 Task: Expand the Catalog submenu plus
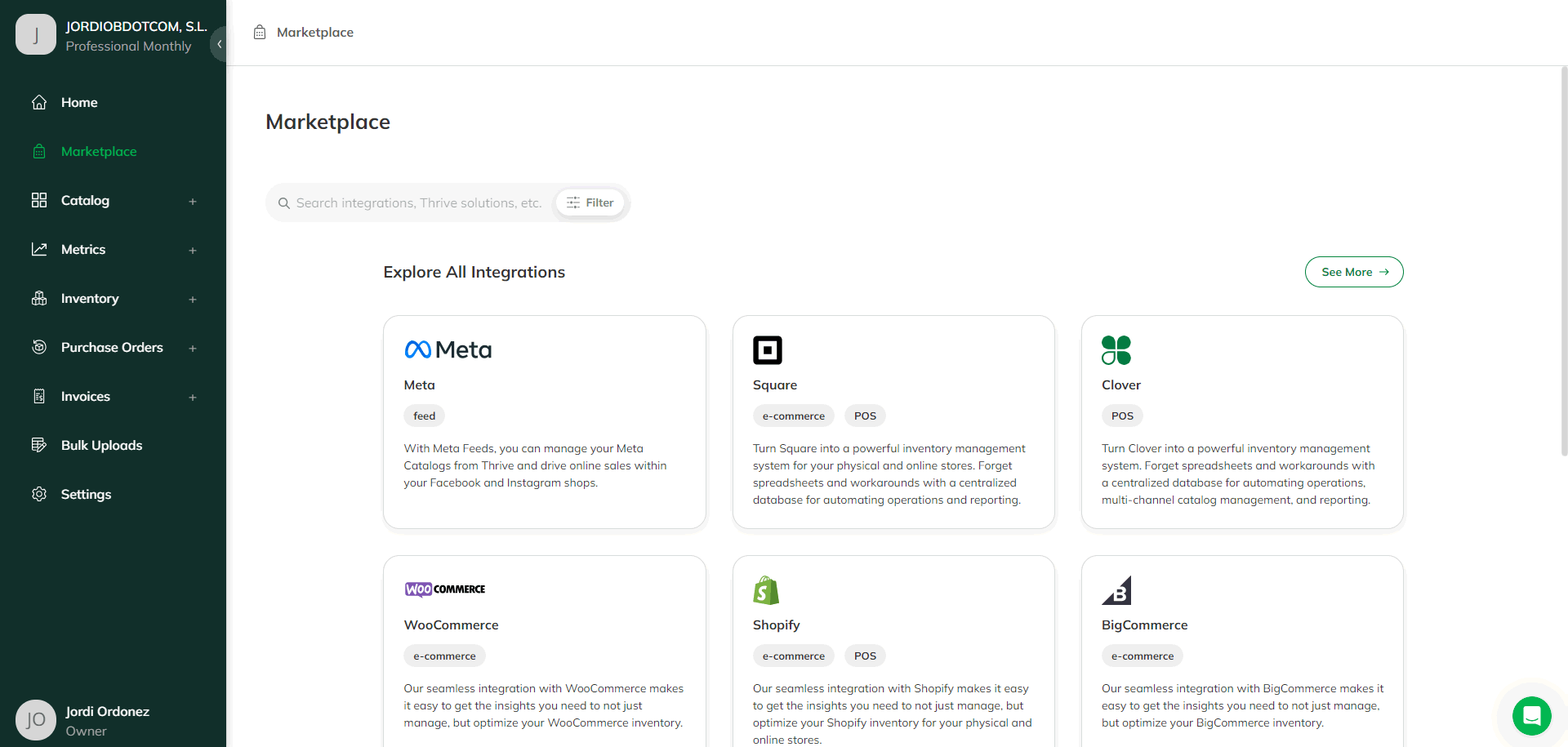(193, 202)
